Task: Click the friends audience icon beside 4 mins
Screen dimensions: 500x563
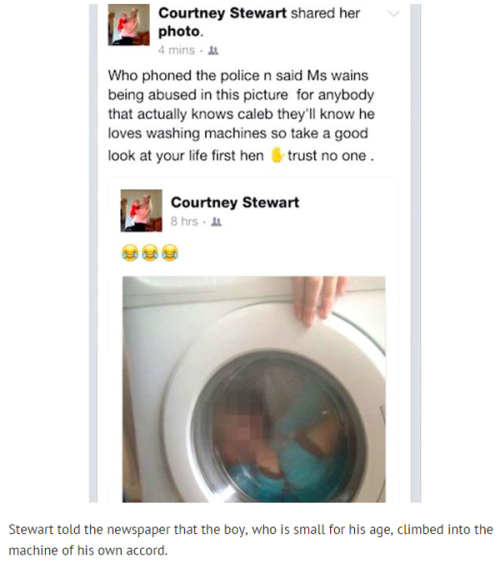Action: tap(214, 51)
